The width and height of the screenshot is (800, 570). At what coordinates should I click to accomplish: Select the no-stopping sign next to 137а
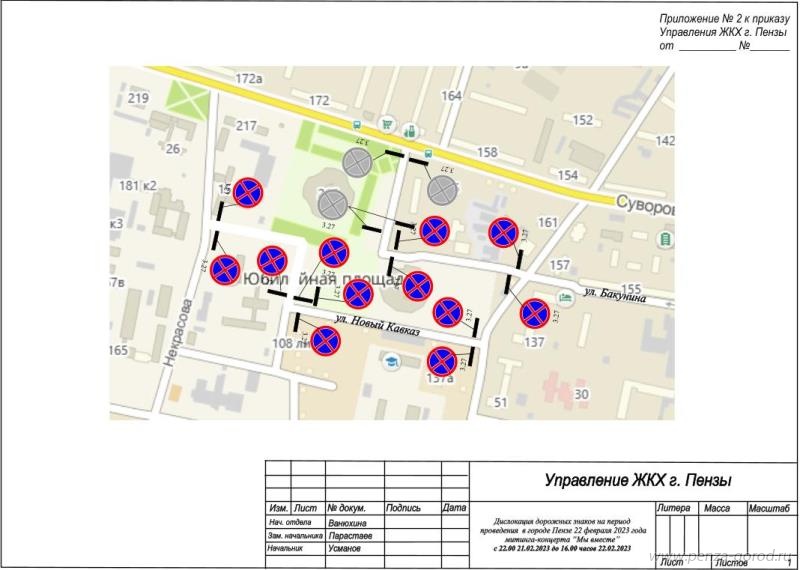pos(442,361)
